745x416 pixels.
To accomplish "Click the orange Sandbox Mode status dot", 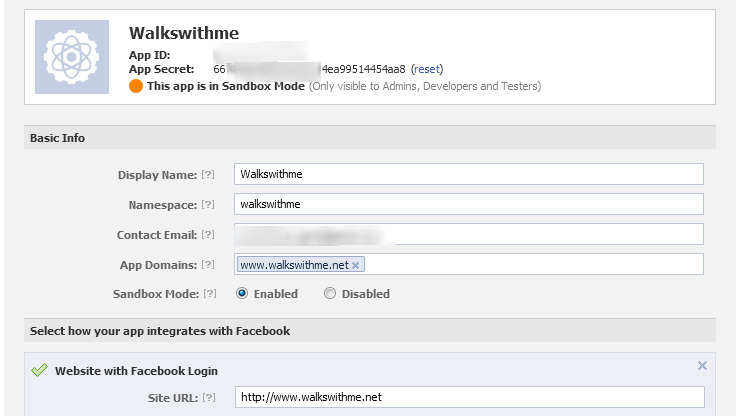I will [x=136, y=86].
